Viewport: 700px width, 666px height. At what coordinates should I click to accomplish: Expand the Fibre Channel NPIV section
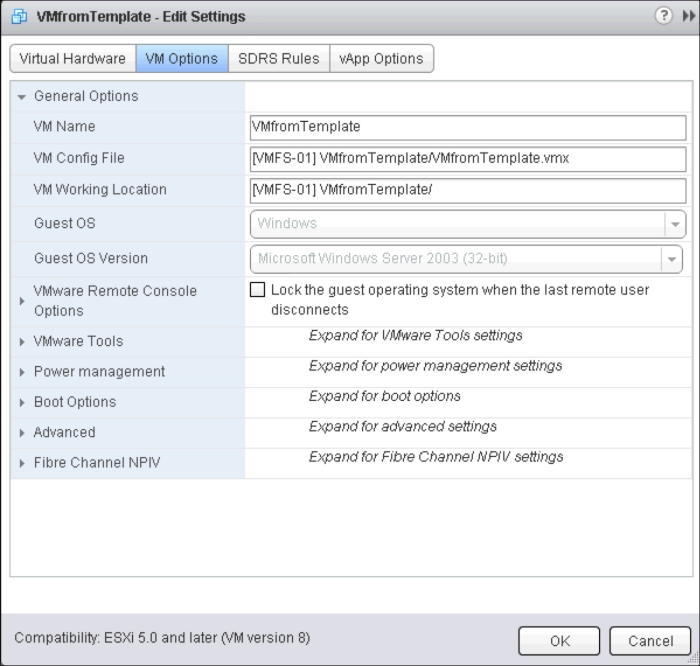coord(22,464)
